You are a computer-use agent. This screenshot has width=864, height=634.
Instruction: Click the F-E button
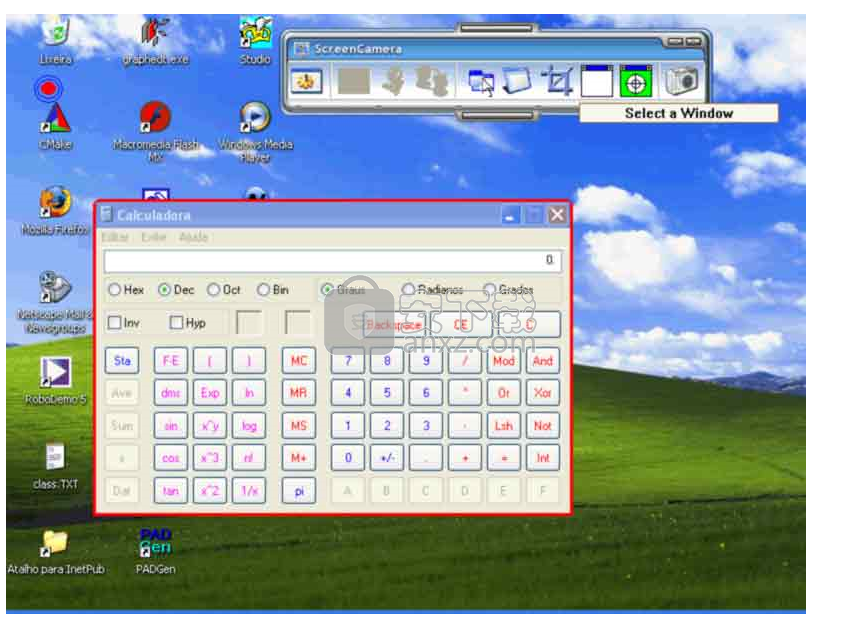170,360
